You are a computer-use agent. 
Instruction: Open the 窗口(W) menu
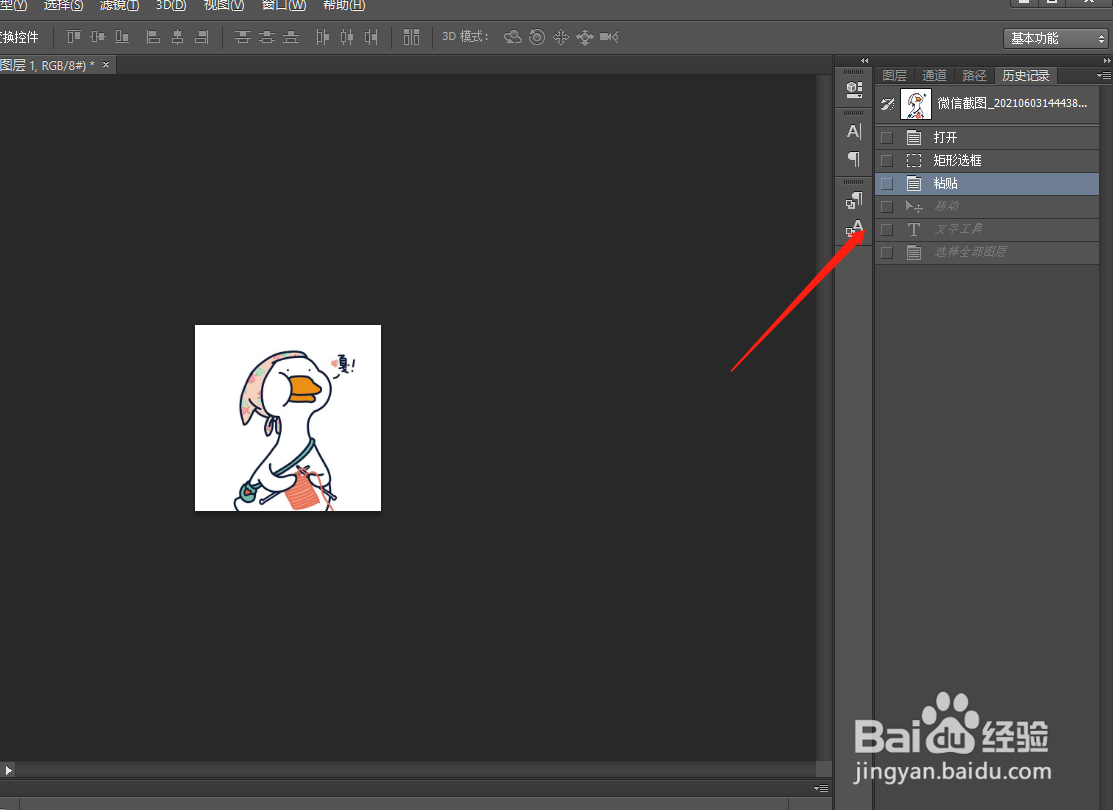click(x=284, y=6)
